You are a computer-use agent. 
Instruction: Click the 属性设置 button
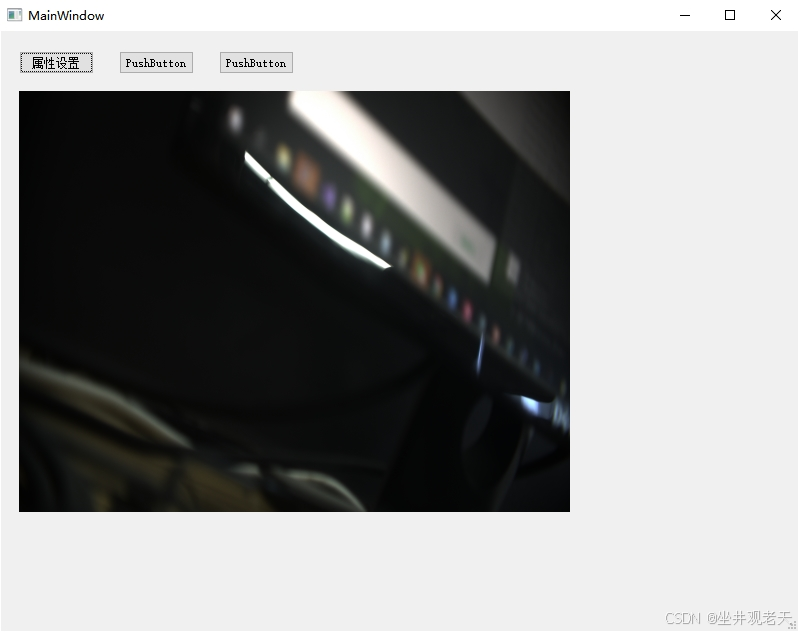point(56,63)
